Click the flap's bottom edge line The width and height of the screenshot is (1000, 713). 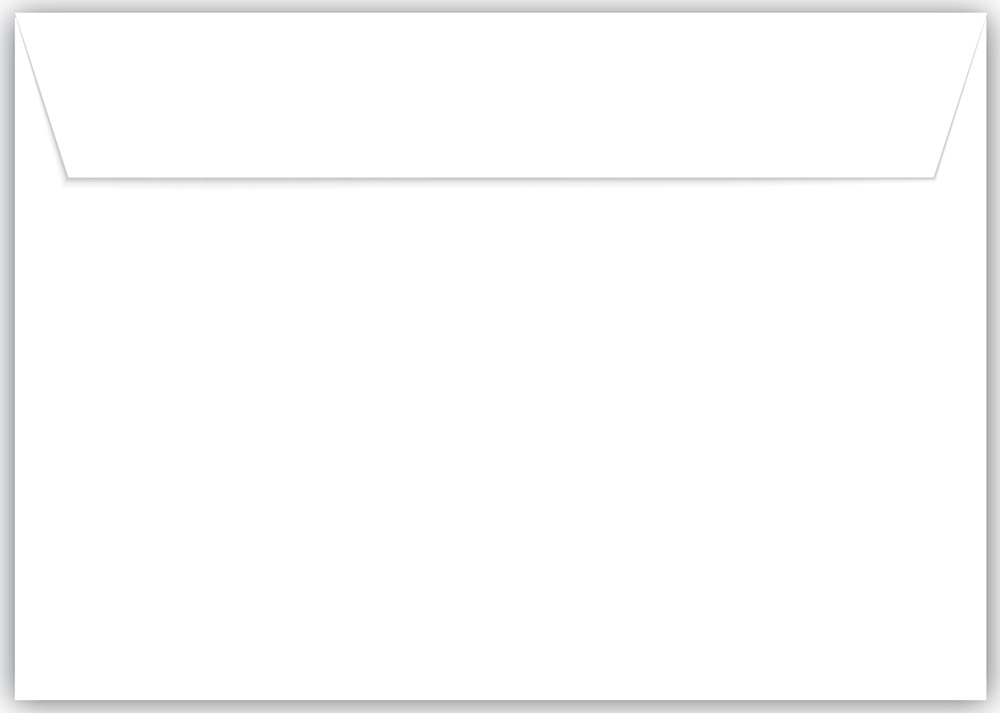pos(500,179)
